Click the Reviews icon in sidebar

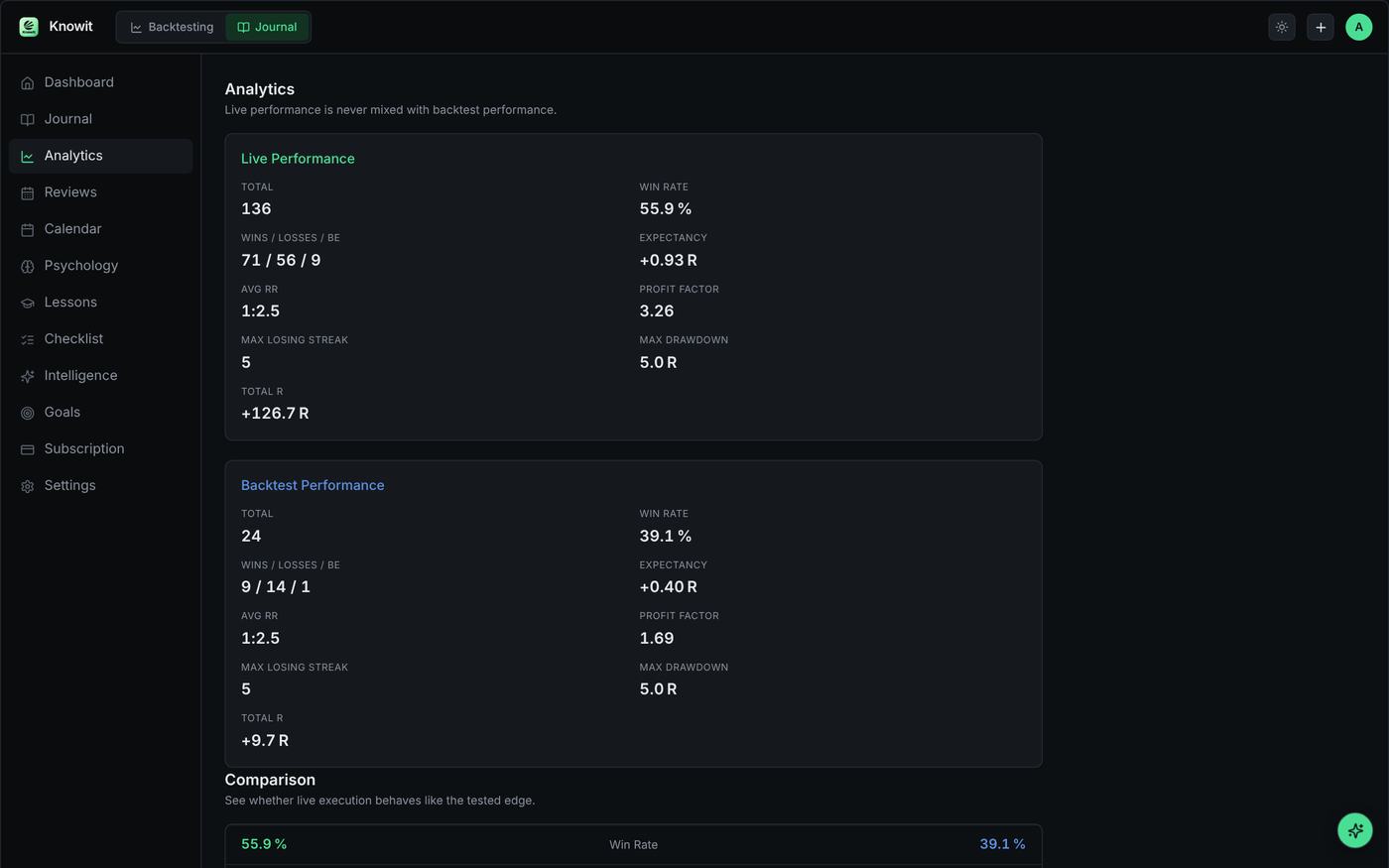[x=28, y=193]
